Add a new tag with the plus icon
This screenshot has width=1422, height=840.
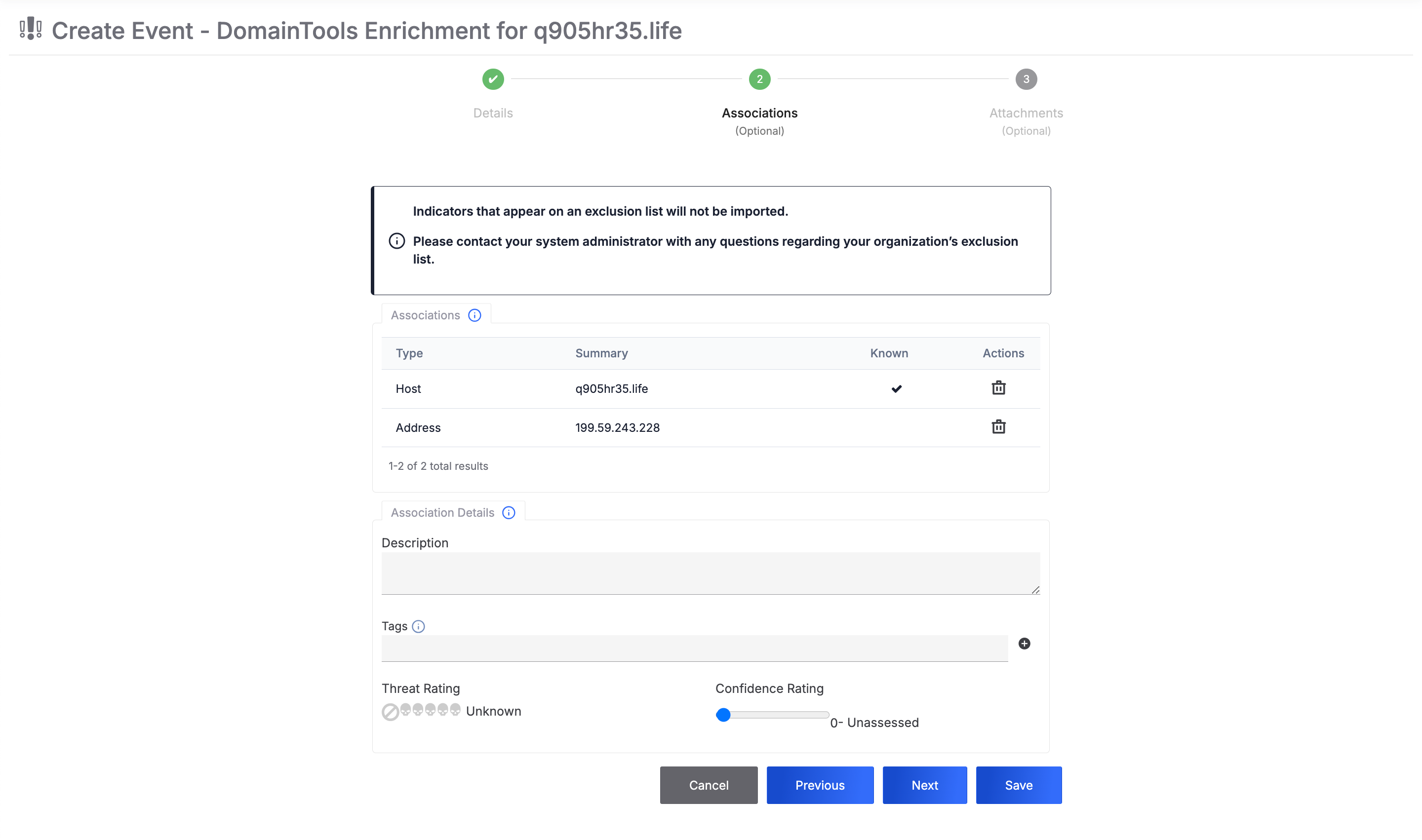pos(1024,644)
